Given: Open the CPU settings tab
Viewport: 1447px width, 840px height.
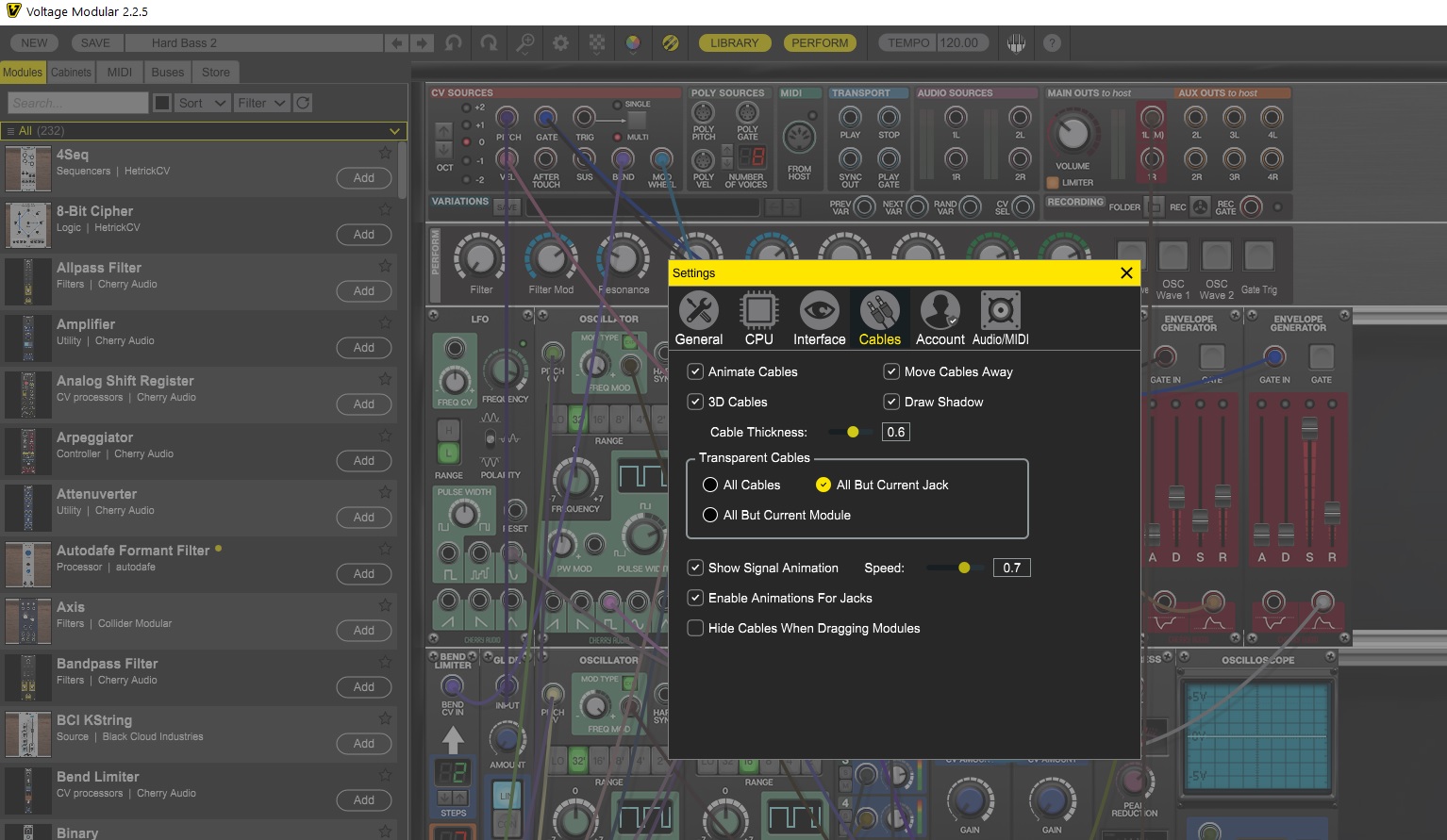Looking at the screenshot, I should coord(758,319).
